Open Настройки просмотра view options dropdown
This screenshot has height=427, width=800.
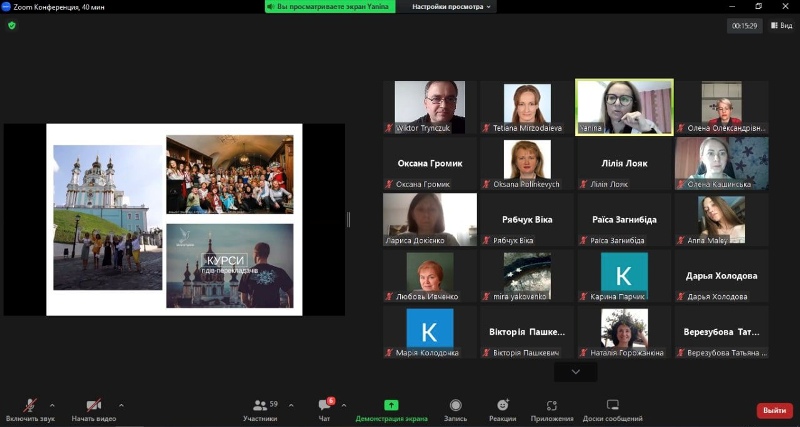click(x=451, y=7)
